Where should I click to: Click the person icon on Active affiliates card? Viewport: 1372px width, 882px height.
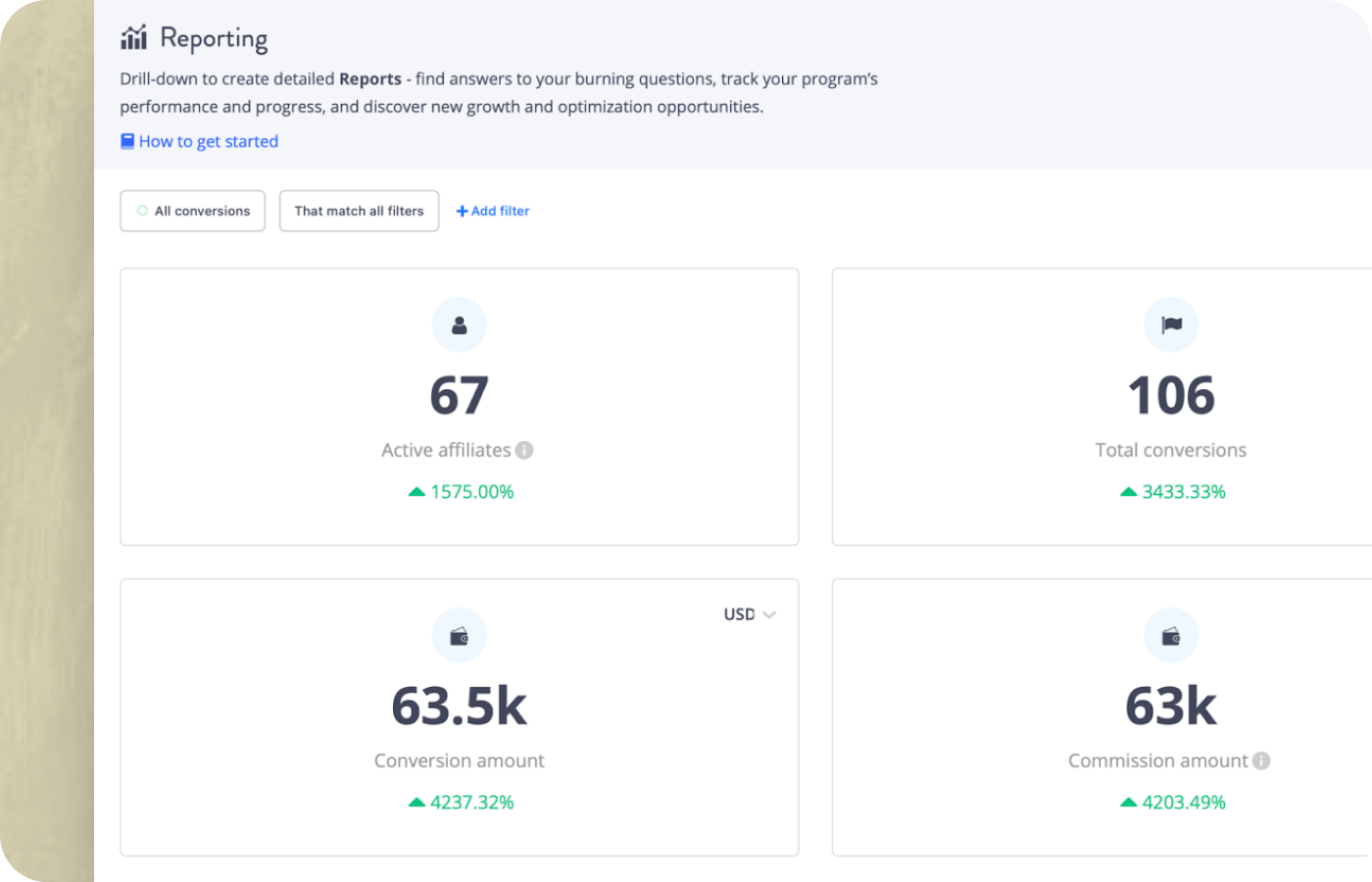(x=460, y=324)
